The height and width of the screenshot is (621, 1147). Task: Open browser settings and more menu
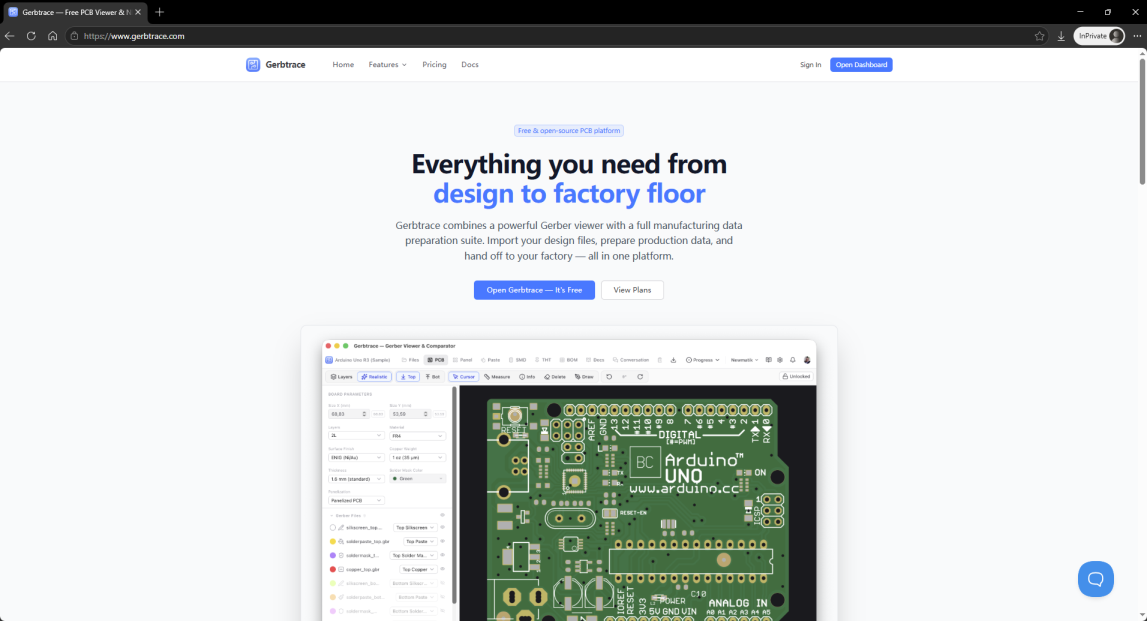[x=1137, y=36]
